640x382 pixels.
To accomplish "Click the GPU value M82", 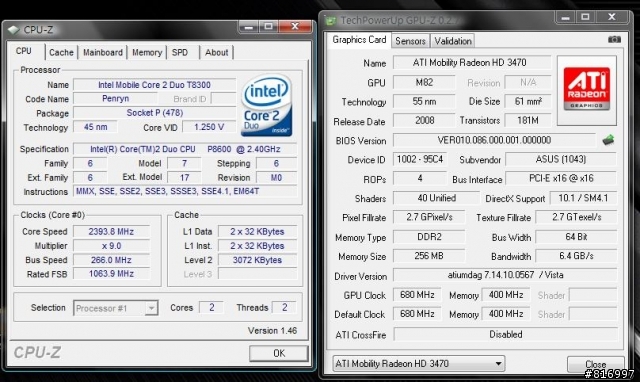I will (424, 82).
